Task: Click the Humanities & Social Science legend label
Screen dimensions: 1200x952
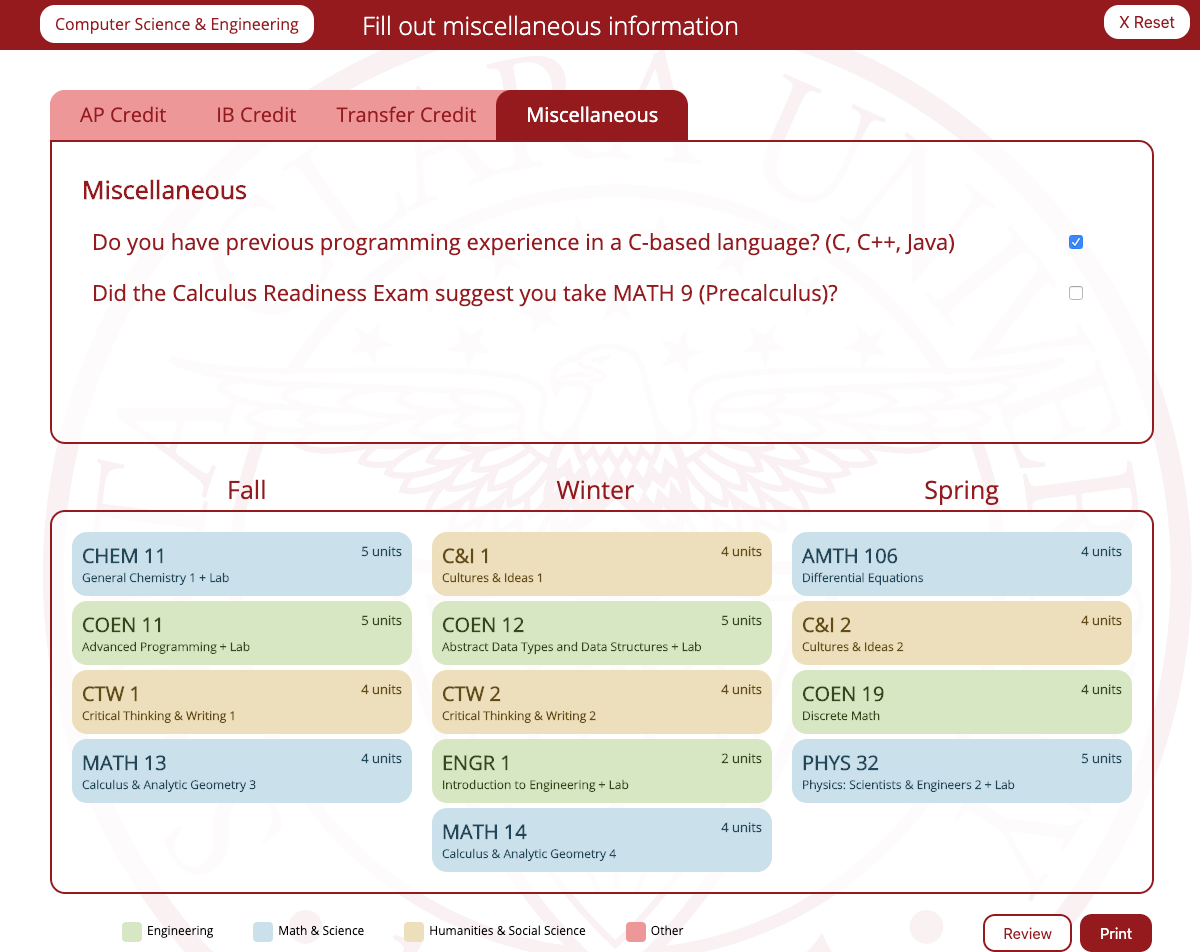Action: [x=507, y=931]
